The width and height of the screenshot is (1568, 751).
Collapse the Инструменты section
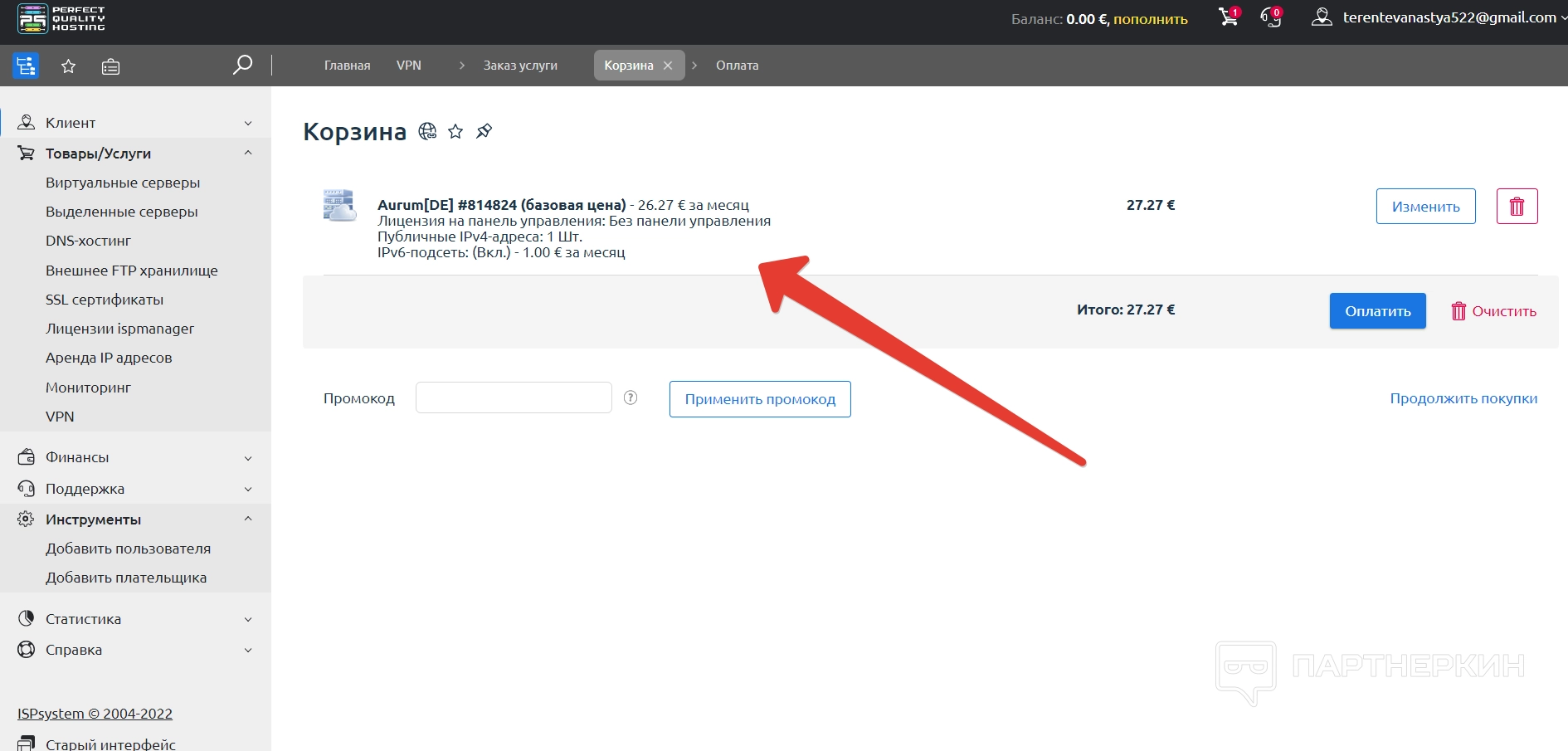[248, 519]
